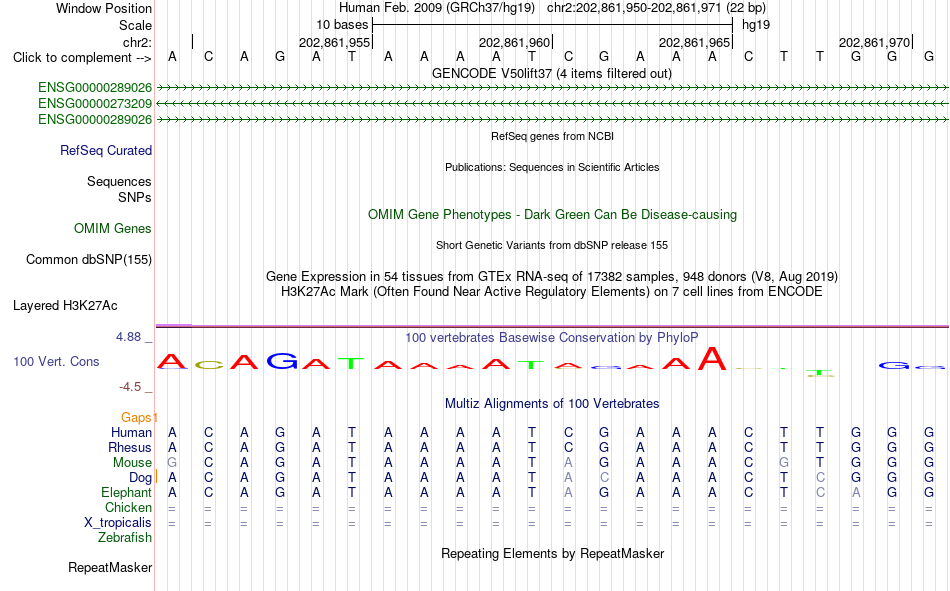Open the RefSeq Curated track label

pyautogui.click(x=106, y=150)
